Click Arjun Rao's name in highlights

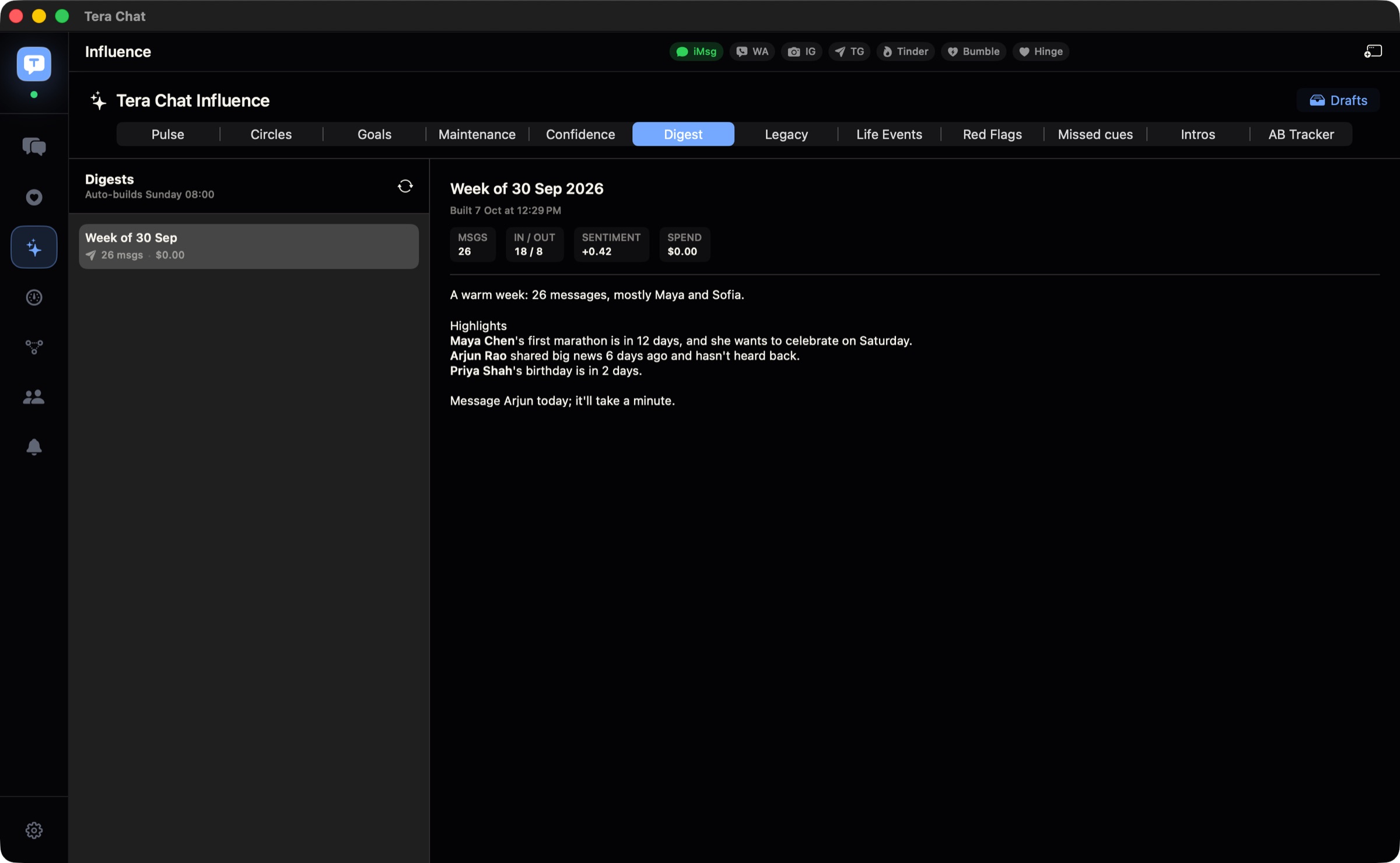pos(478,356)
